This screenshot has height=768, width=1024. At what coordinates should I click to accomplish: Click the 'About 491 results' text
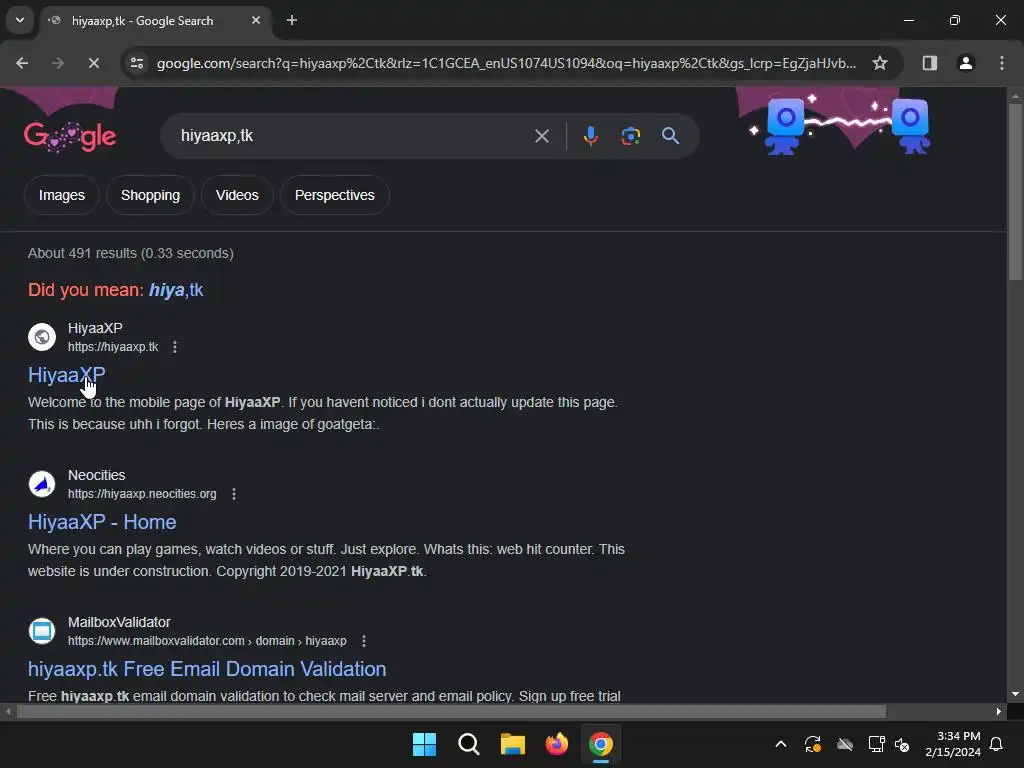click(x=131, y=253)
